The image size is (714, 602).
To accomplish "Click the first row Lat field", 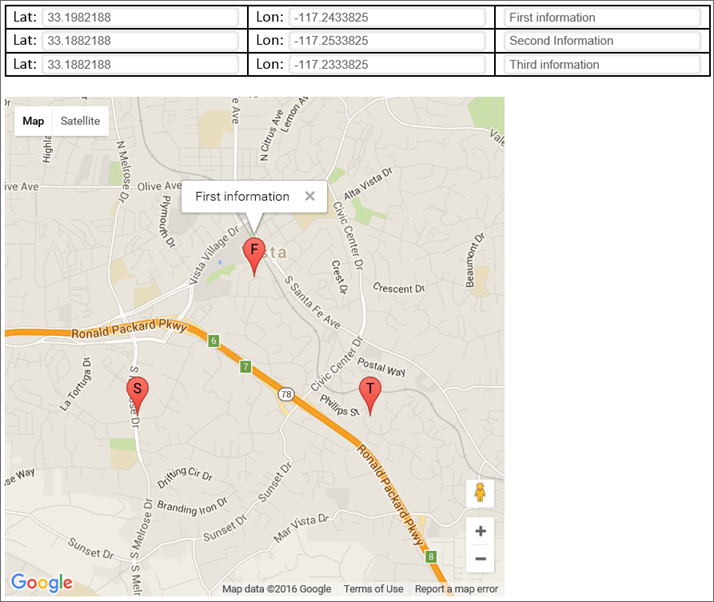I will point(140,17).
